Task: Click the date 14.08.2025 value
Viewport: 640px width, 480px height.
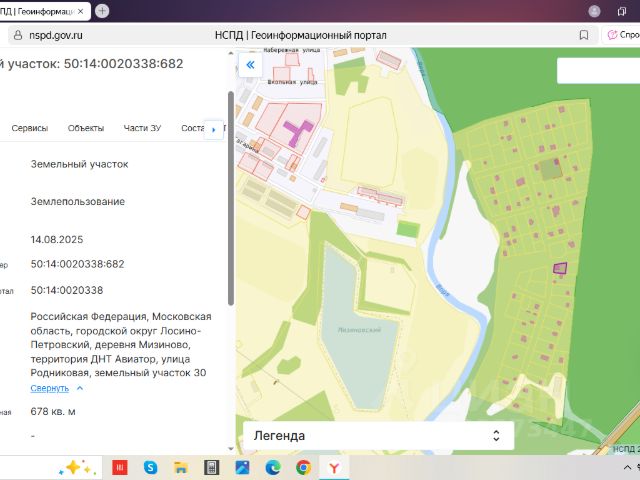Action: coord(57,240)
